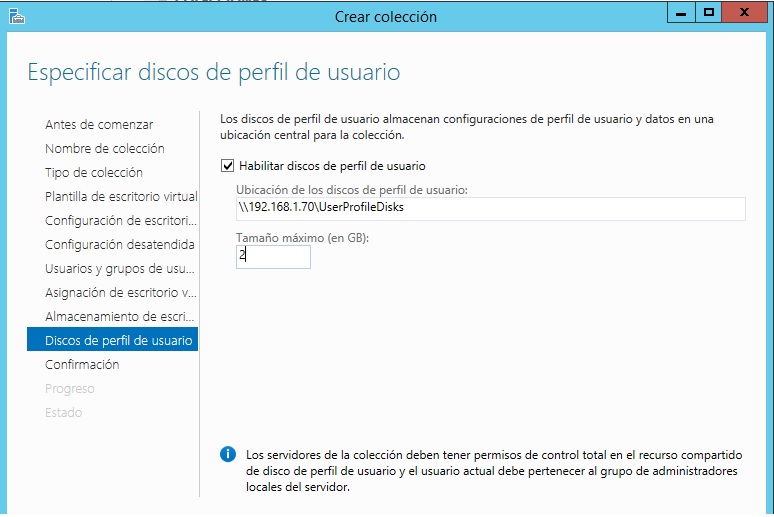Select the Almacenamiento de escritorio step
This screenshot has height=517, width=774.
120,317
